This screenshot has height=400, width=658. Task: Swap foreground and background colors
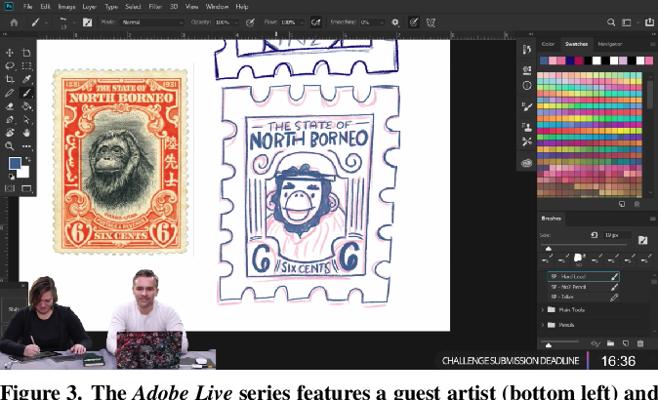tap(28, 159)
